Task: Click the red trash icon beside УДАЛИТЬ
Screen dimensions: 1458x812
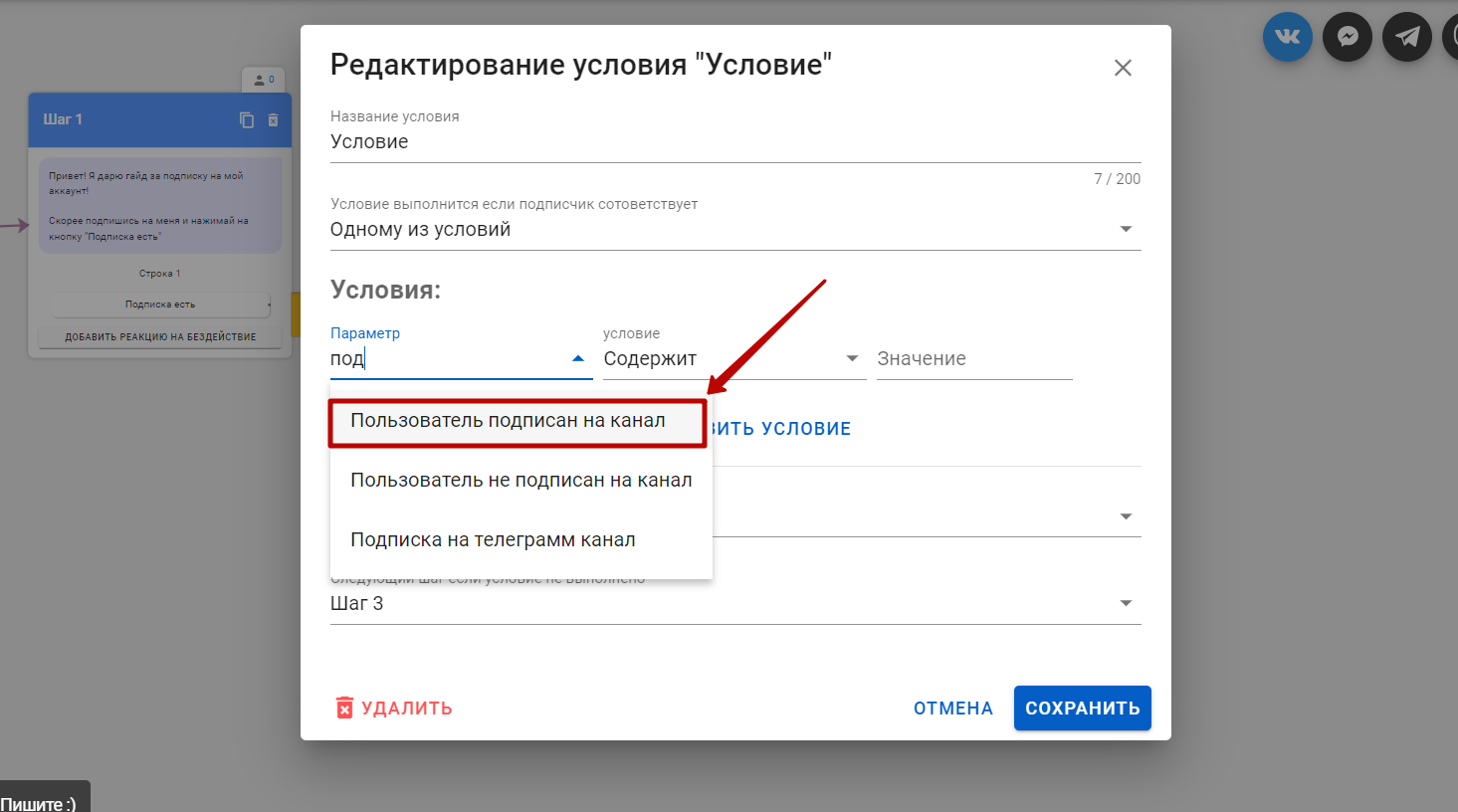Action: point(344,708)
